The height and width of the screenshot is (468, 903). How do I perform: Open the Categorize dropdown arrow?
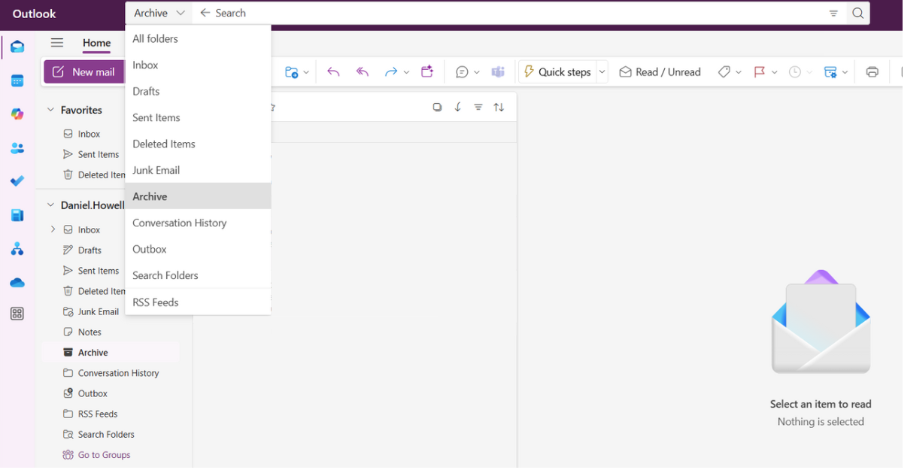point(738,73)
